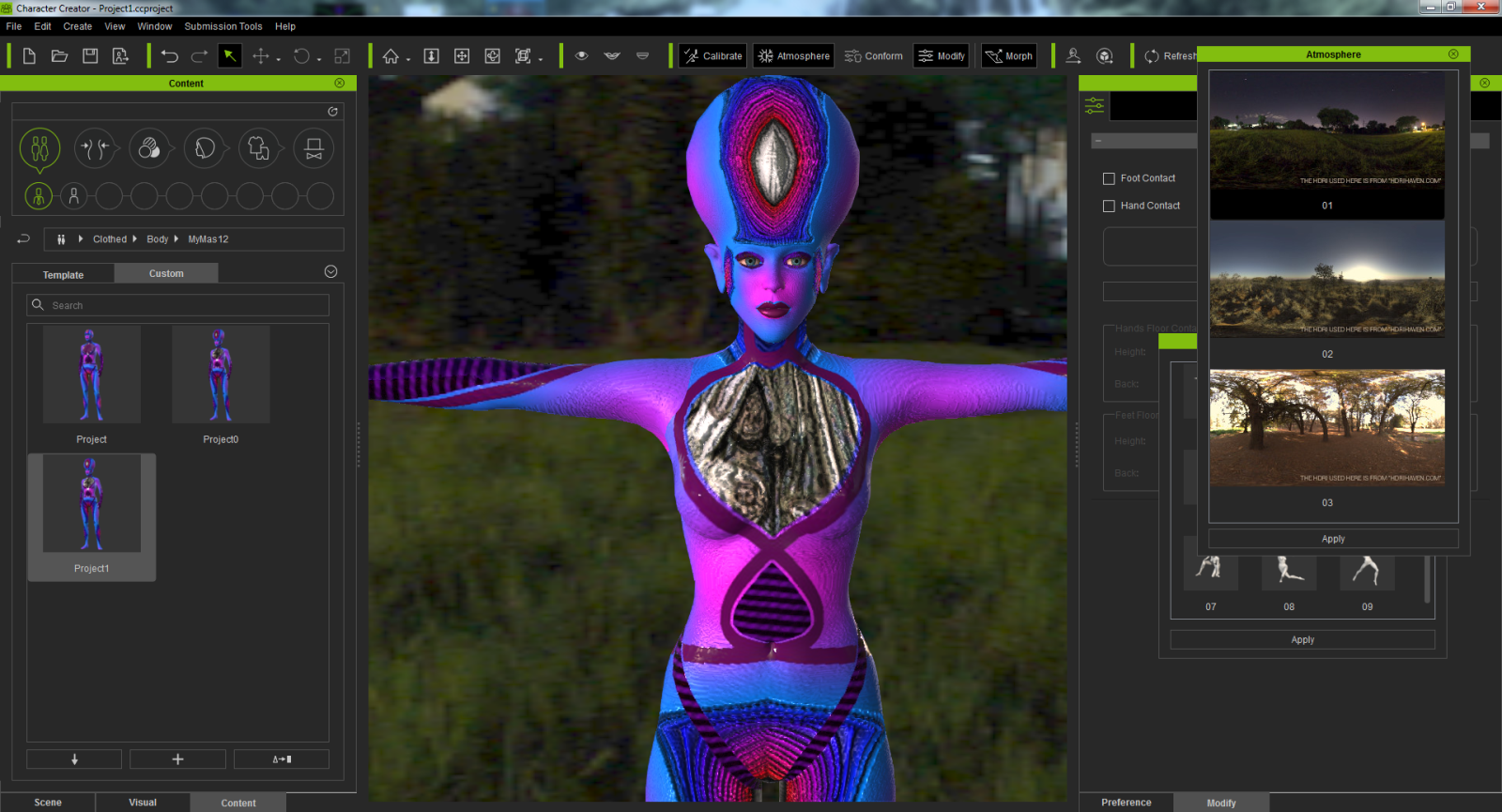Open the Home view dropdown arrow
Screen dimensions: 1502x812
pyautogui.click(x=408, y=60)
